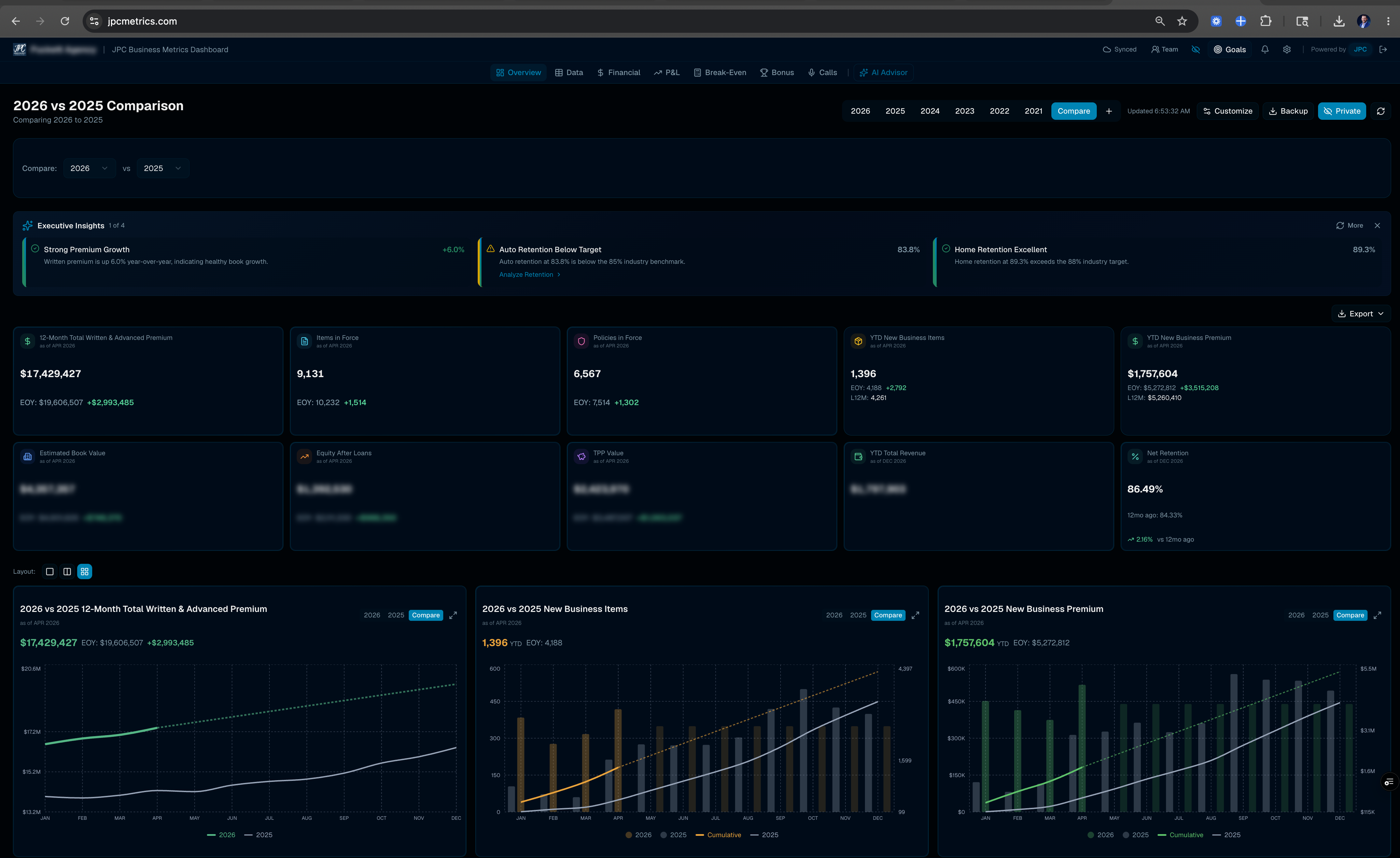Viewport: 1400px width, 858px height.
Task: Open the Data tab
Action: (x=569, y=73)
